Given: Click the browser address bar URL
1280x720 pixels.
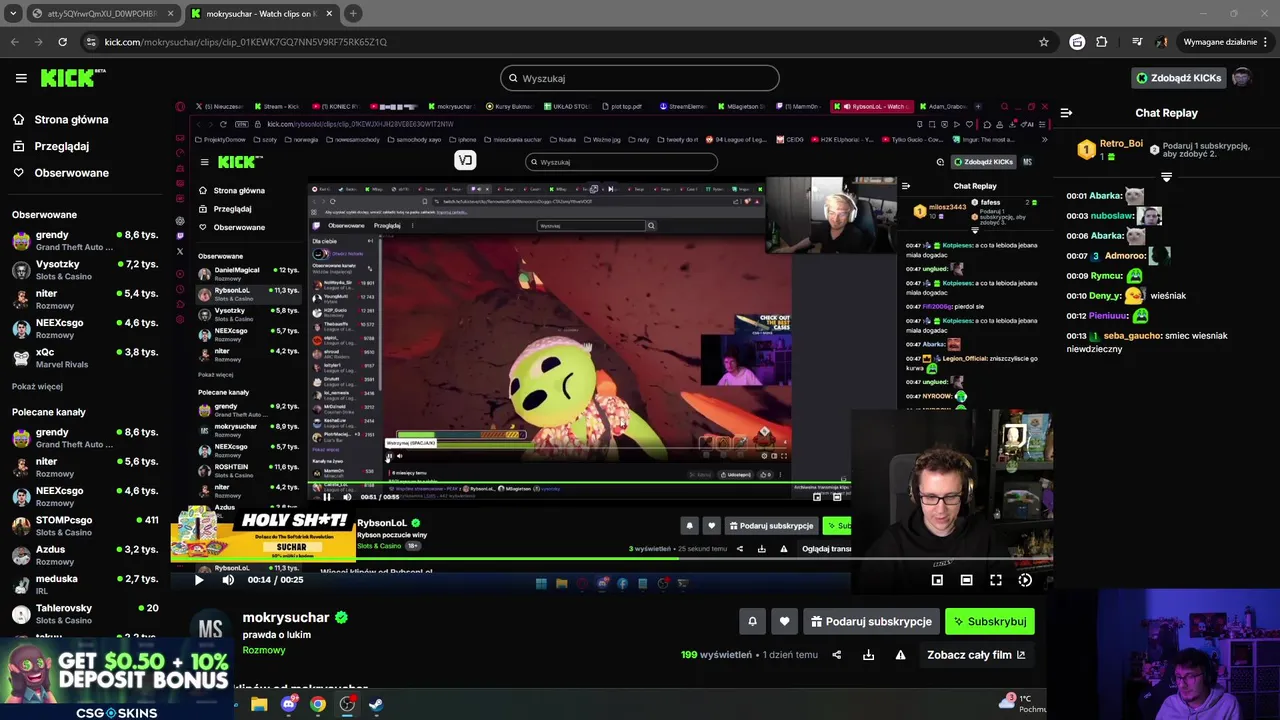Looking at the screenshot, I should [245, 42].
